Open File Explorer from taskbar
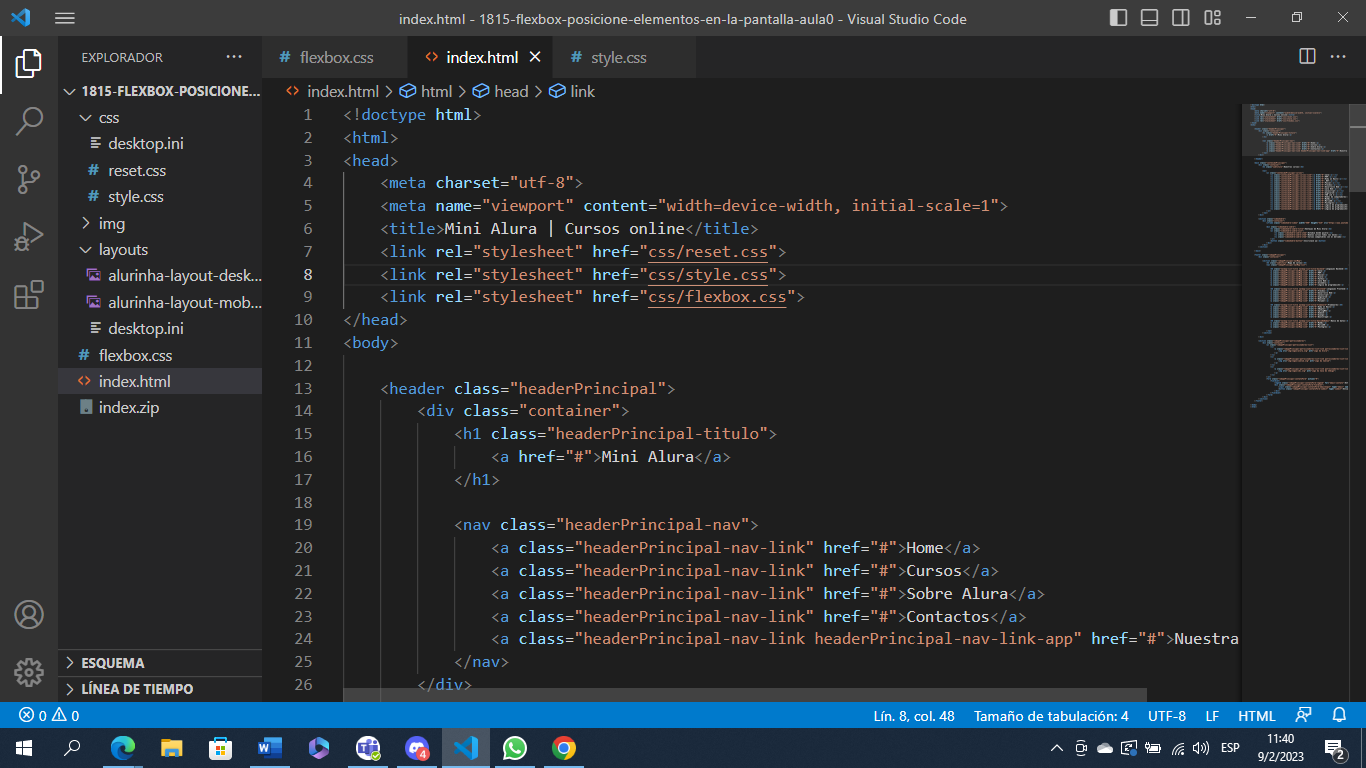 pos(172,747)
